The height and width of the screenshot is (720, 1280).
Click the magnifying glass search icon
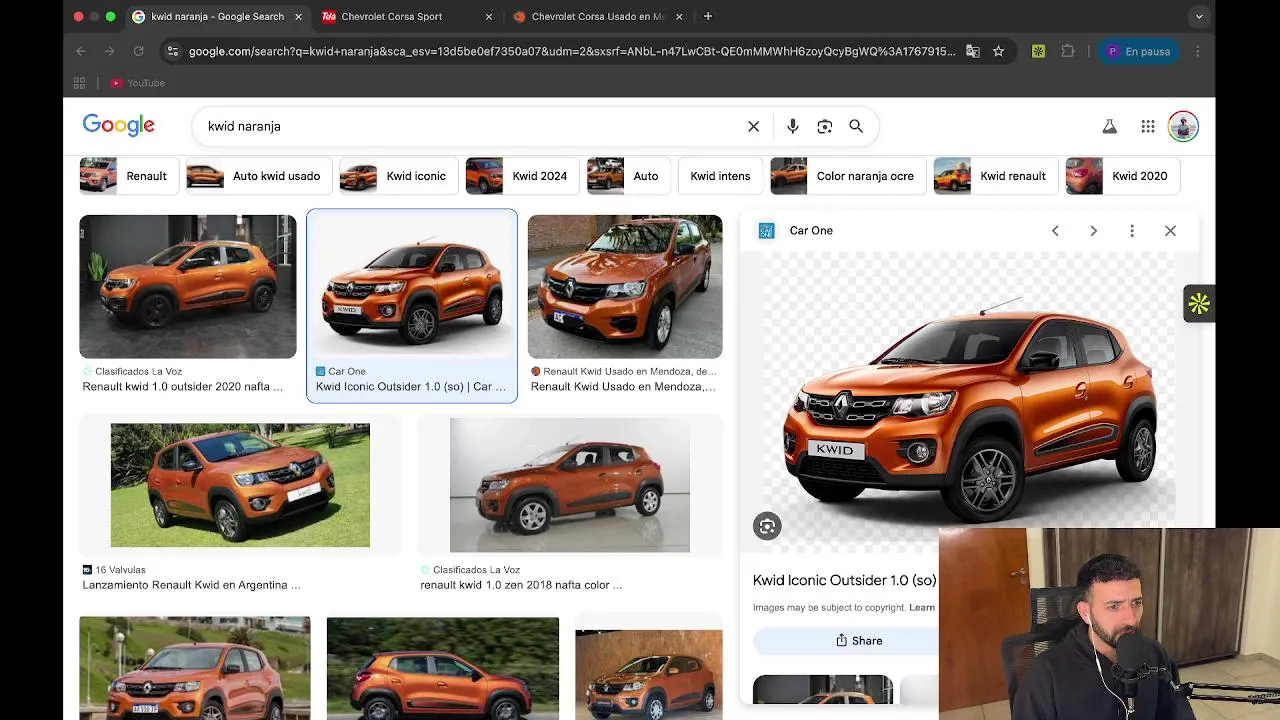856,126
